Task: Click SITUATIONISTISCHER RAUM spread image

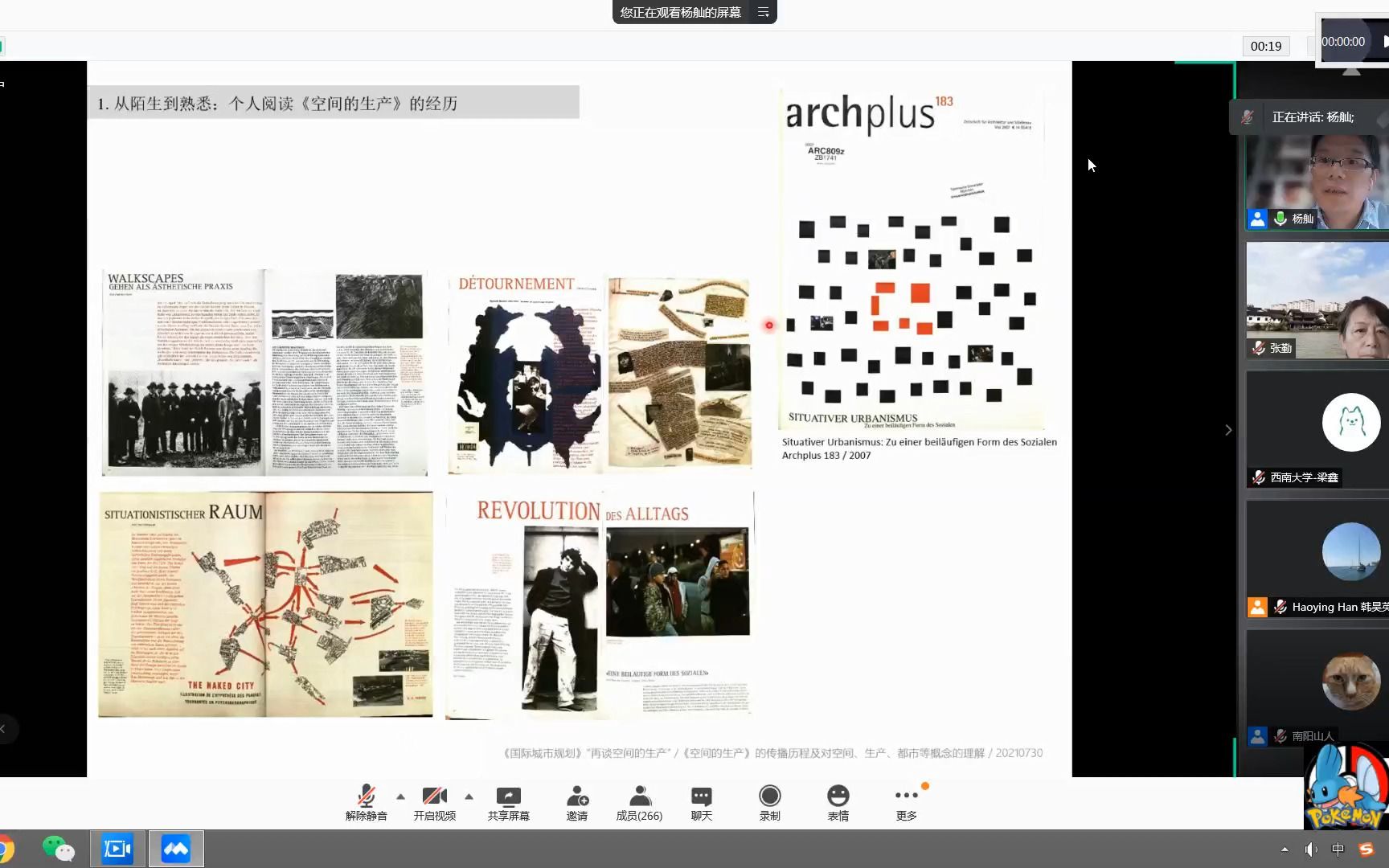Action: coord(265,604)
